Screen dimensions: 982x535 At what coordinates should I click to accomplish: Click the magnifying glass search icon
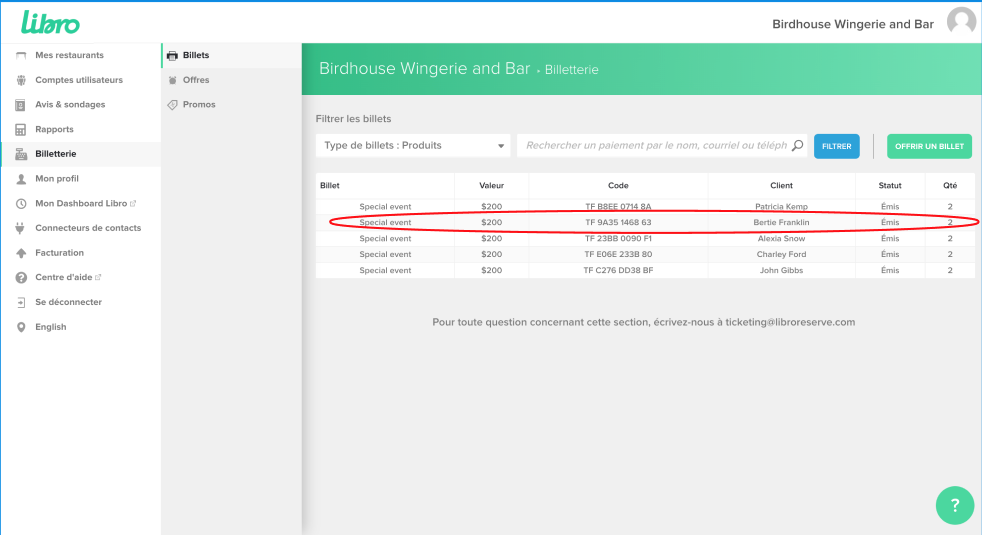(x=797, y=146)
